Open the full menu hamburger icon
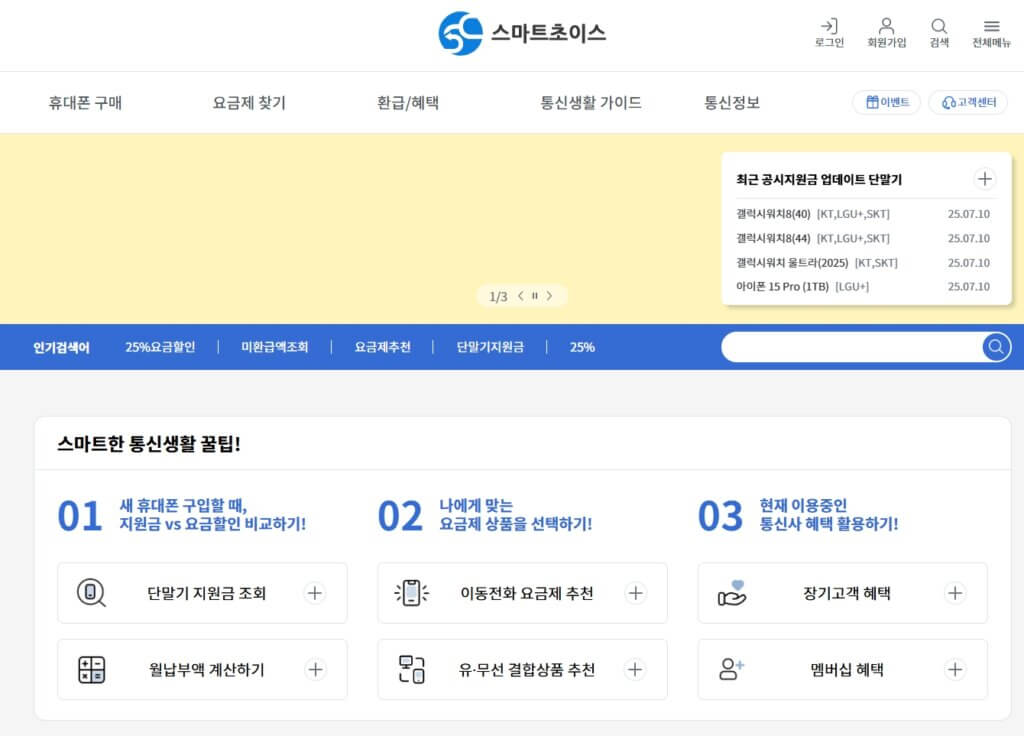The height and width of the screenshot is (736, 1024). point(991,27)
